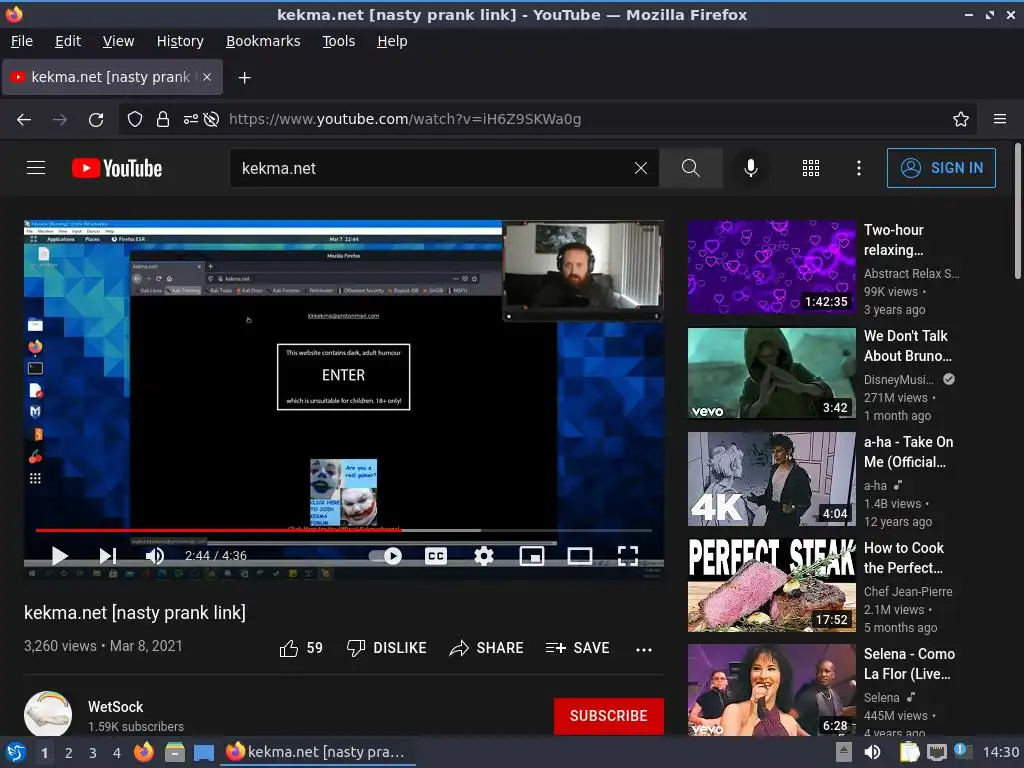Open the YouTube apps grid
The height and width of the screenshot is (768, 1024).
pyautogui.click(x=810, y=168)
